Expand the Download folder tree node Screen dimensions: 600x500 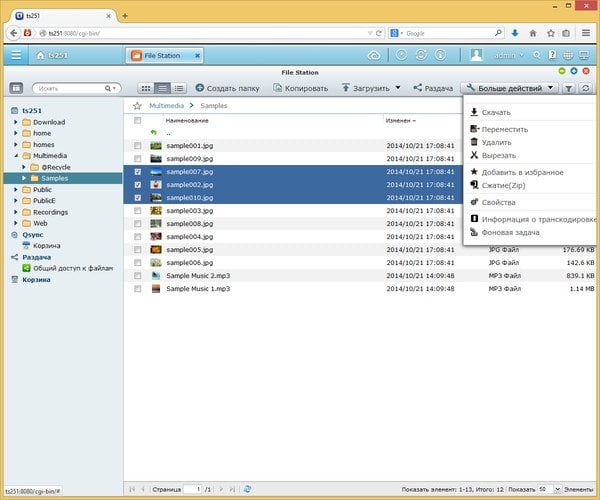tap(16, 122)
